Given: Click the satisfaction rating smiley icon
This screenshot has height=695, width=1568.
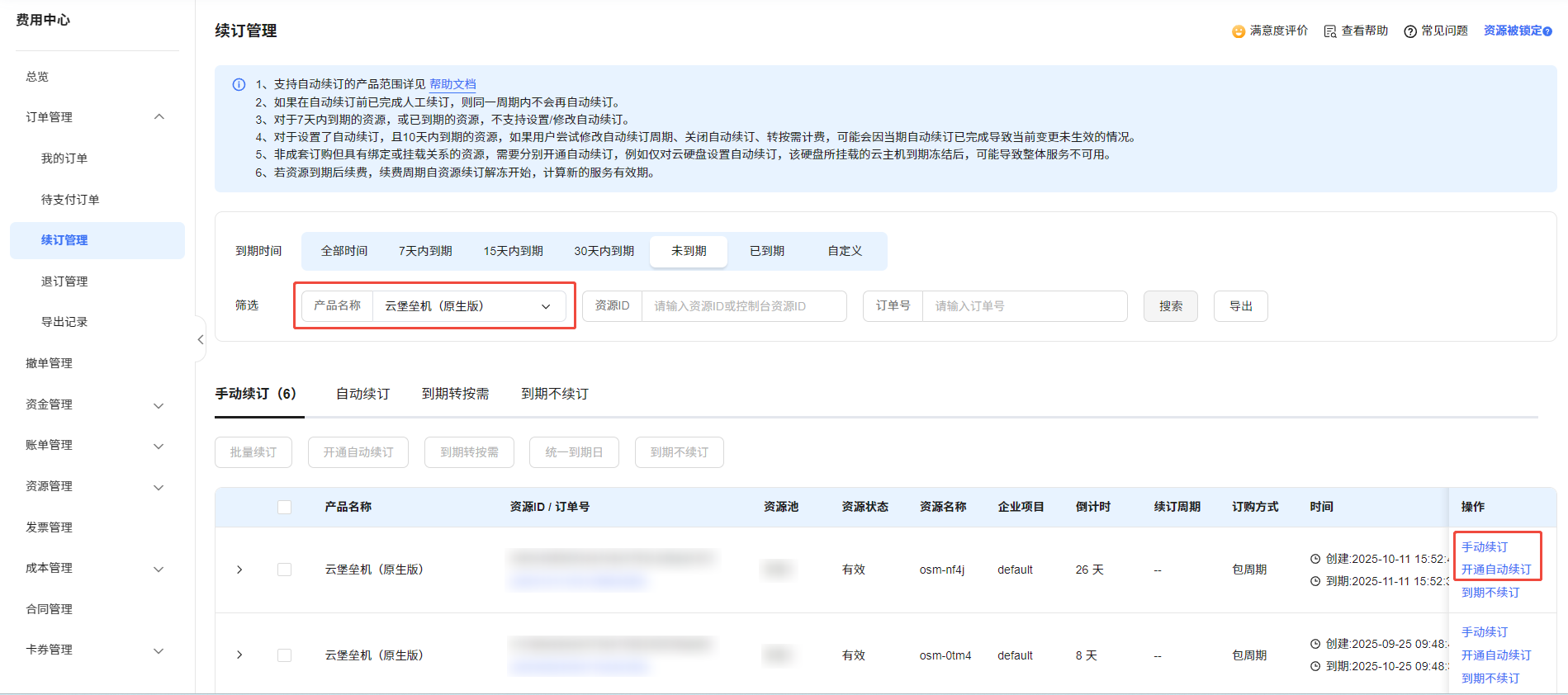Looking at the screenshot, I should tap(1238, 31).
